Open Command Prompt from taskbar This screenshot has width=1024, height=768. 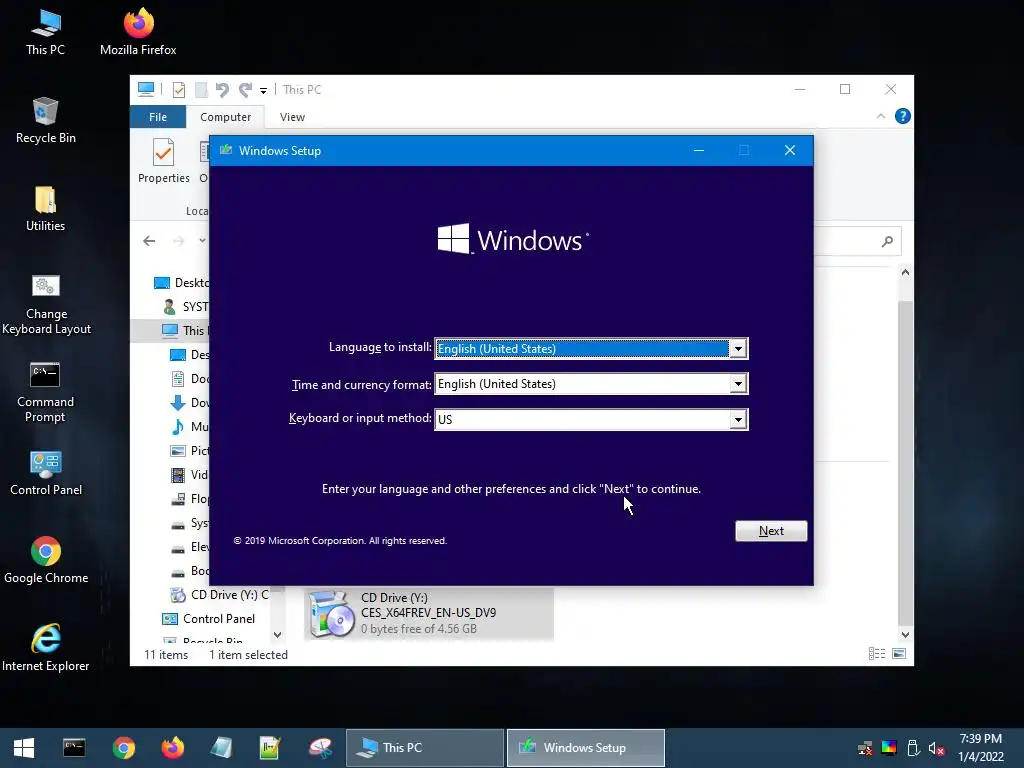coord(74,748)
